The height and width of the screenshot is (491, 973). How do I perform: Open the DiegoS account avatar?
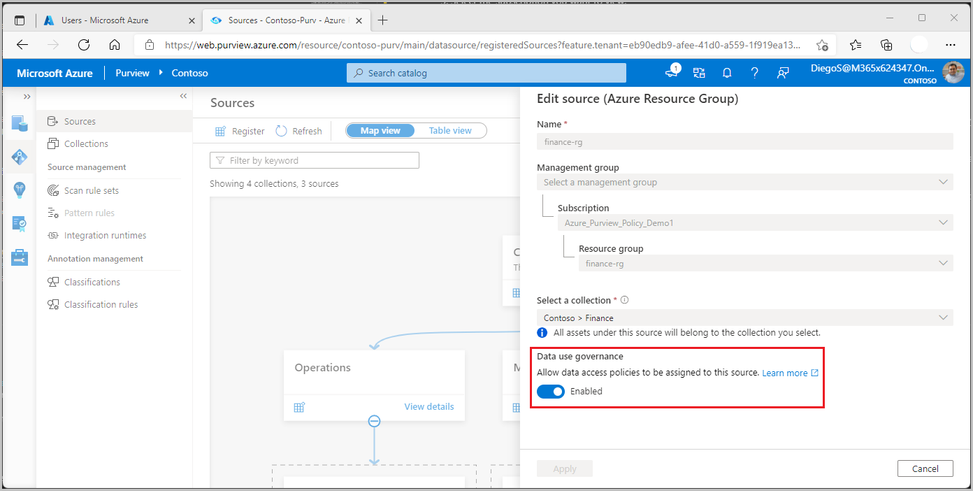point(951,73)
